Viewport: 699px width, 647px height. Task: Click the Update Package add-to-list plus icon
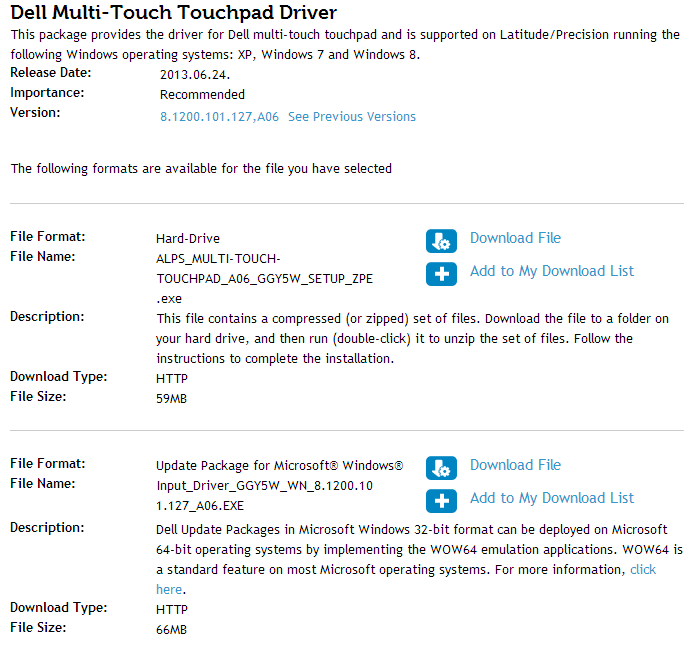tap(441, 501)
